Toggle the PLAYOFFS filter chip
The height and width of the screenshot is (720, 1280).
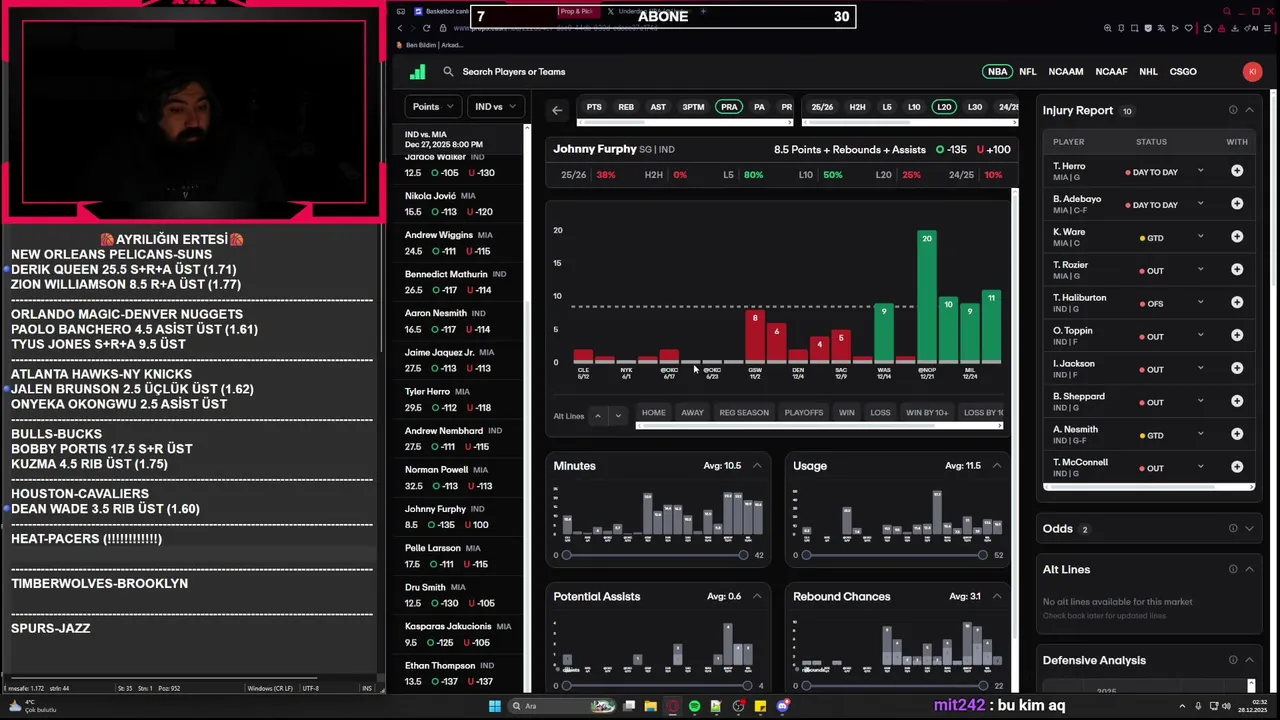(804, 412)
